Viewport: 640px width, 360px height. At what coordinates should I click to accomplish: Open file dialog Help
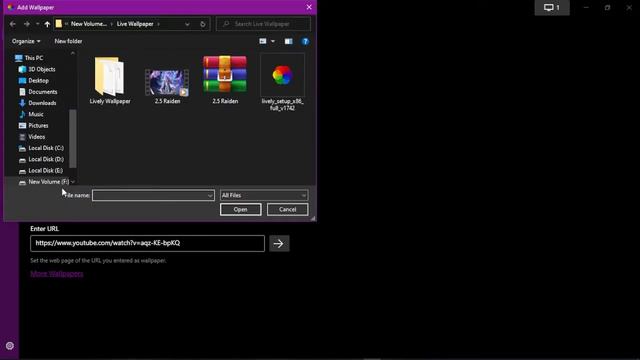point(305,41)
